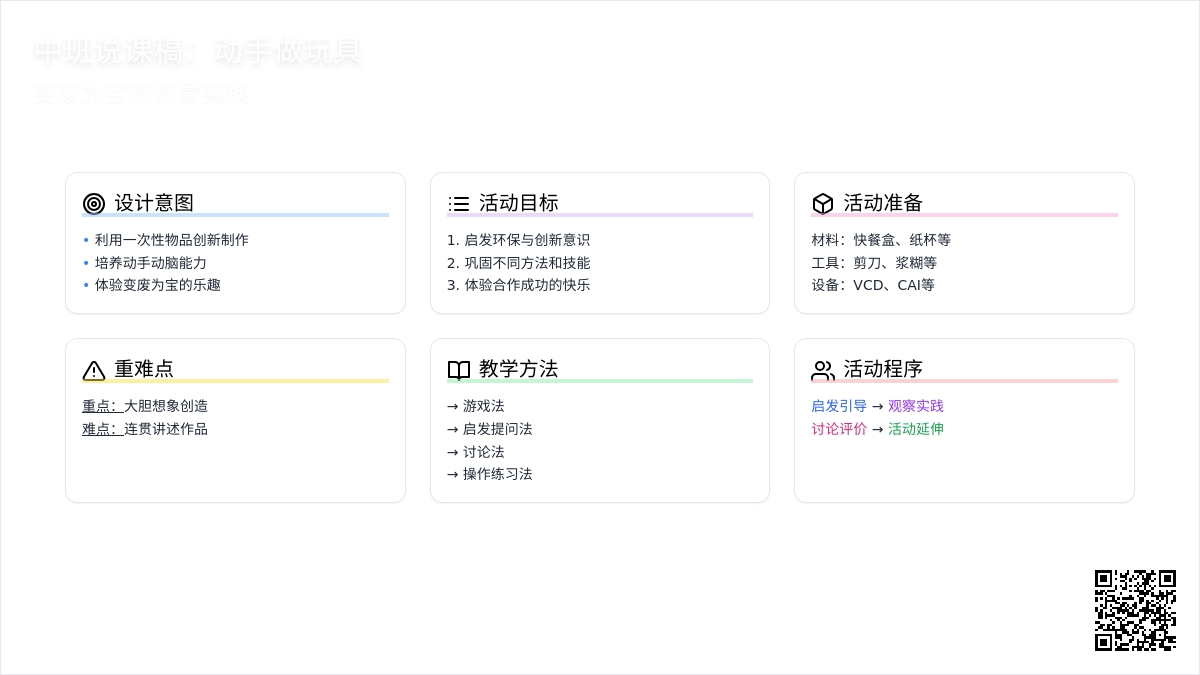Click the users icon beside 活动程序
Viewport: 1200px width, 675px height.
pos(823,370)
